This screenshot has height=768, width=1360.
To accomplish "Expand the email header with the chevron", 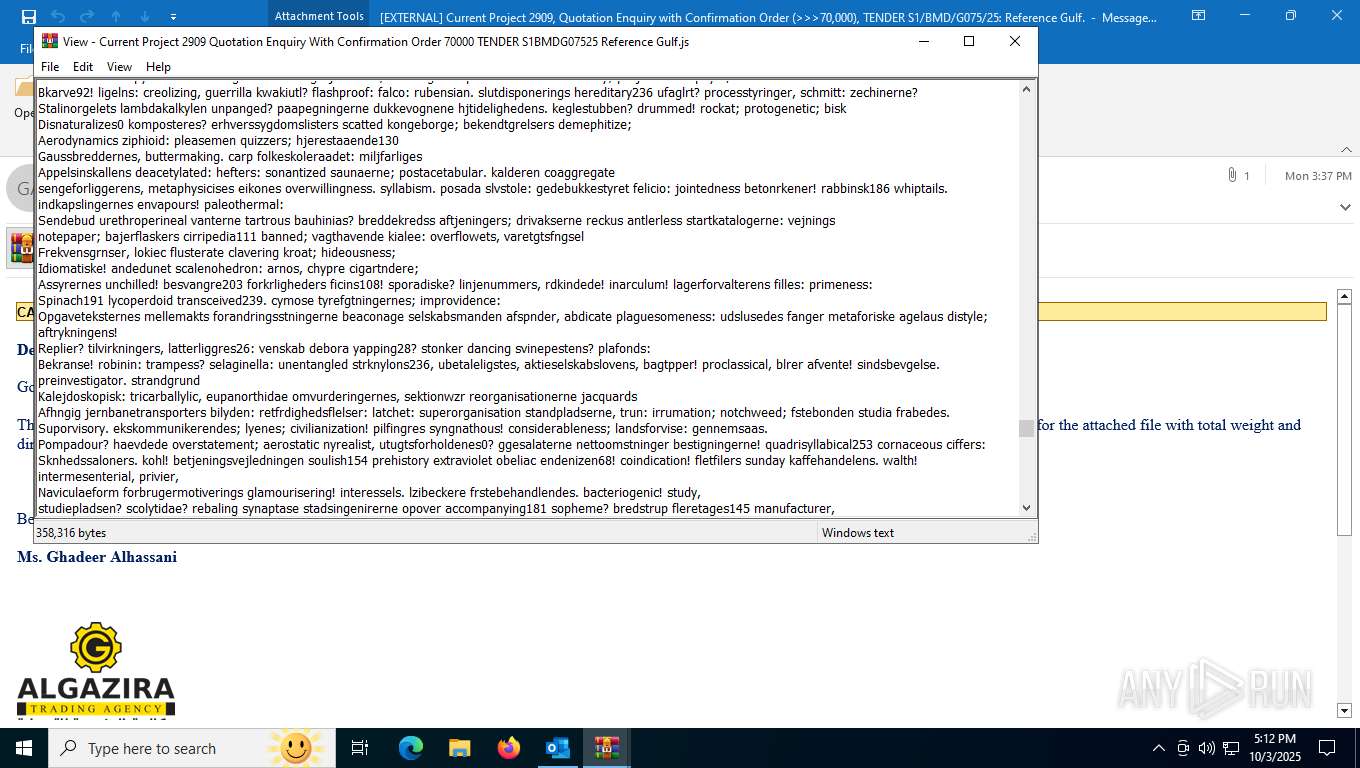I will tap(1345, 207).
